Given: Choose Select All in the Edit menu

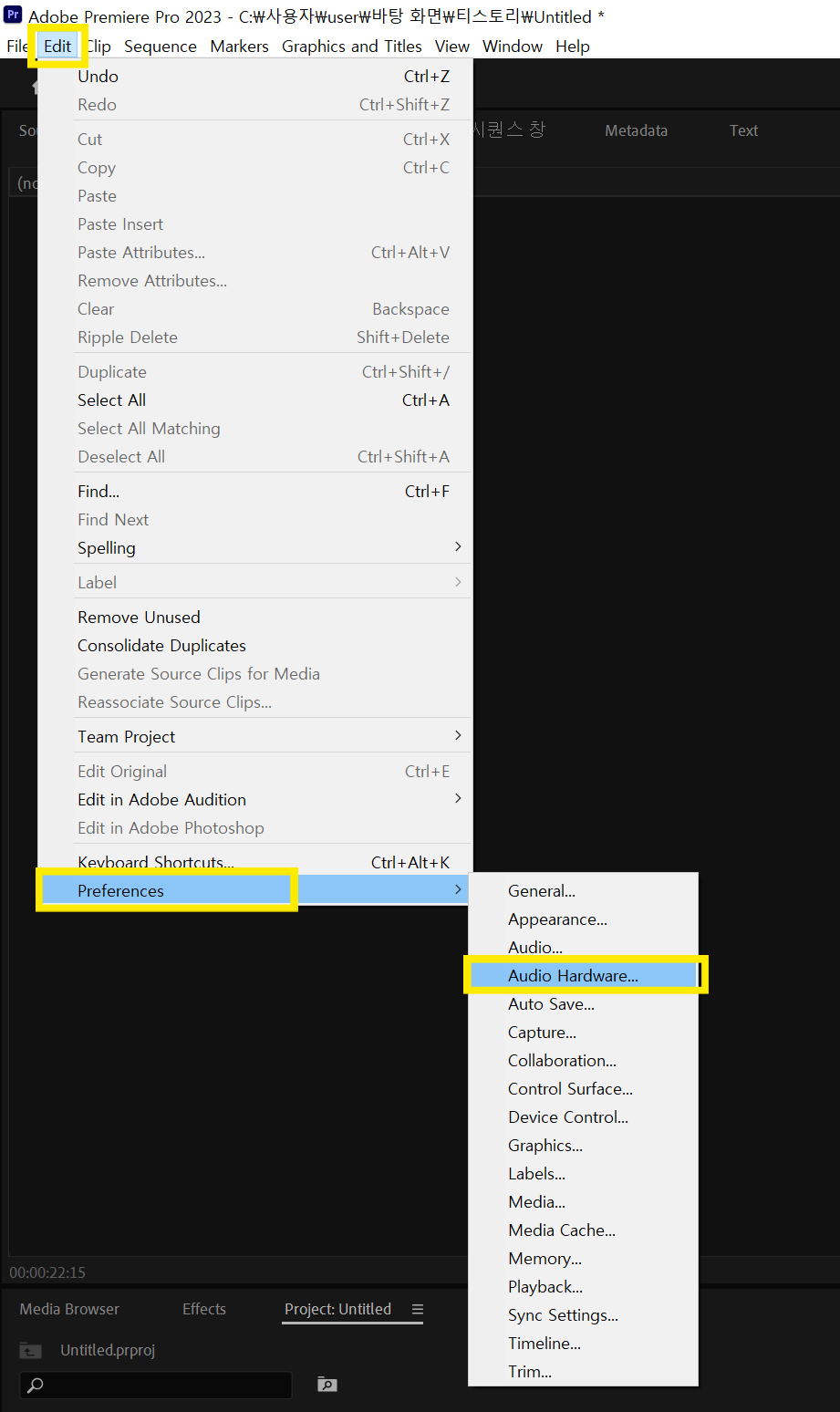Looking at the screenshot, I should tap(255, 400).
